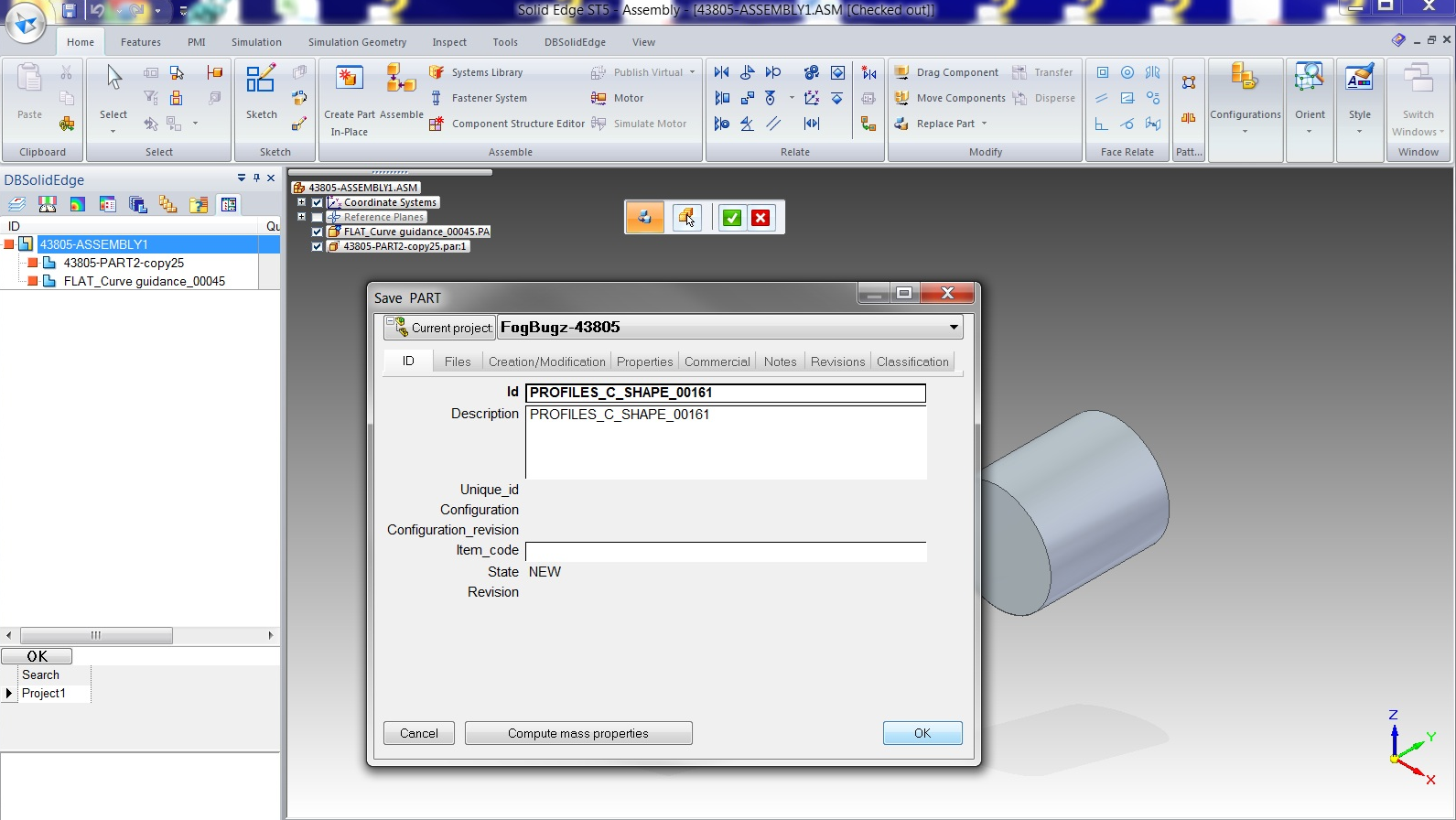1456x820 pixels.
Task: Click the Select arrow tool
Action: [113, 79]
